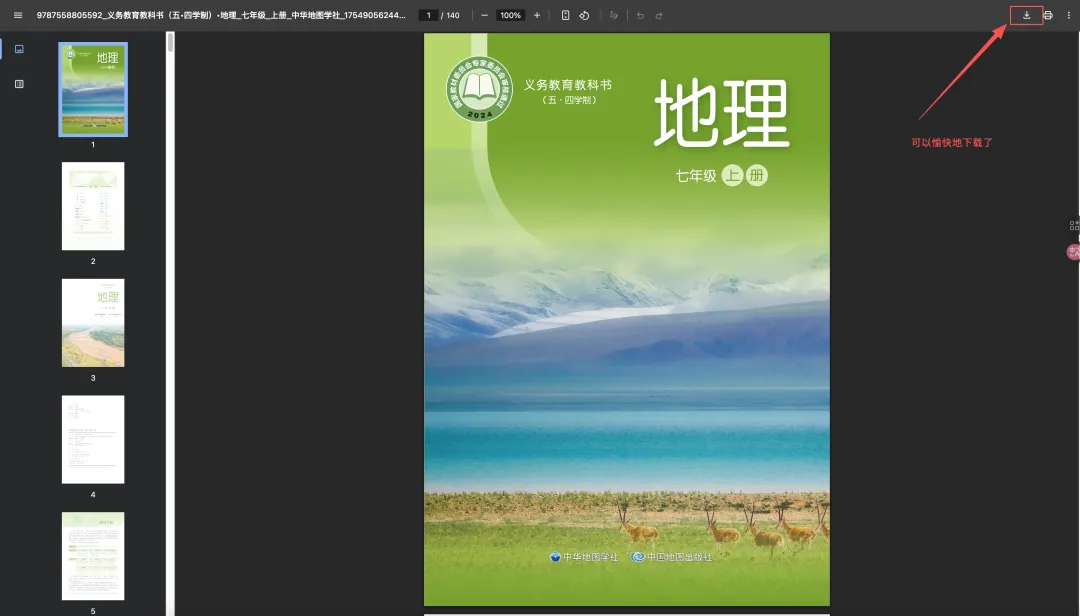Show the thumbnails view in sidebar
The width and height of the screenshot is (1080, 616).
tap(19, 49)
